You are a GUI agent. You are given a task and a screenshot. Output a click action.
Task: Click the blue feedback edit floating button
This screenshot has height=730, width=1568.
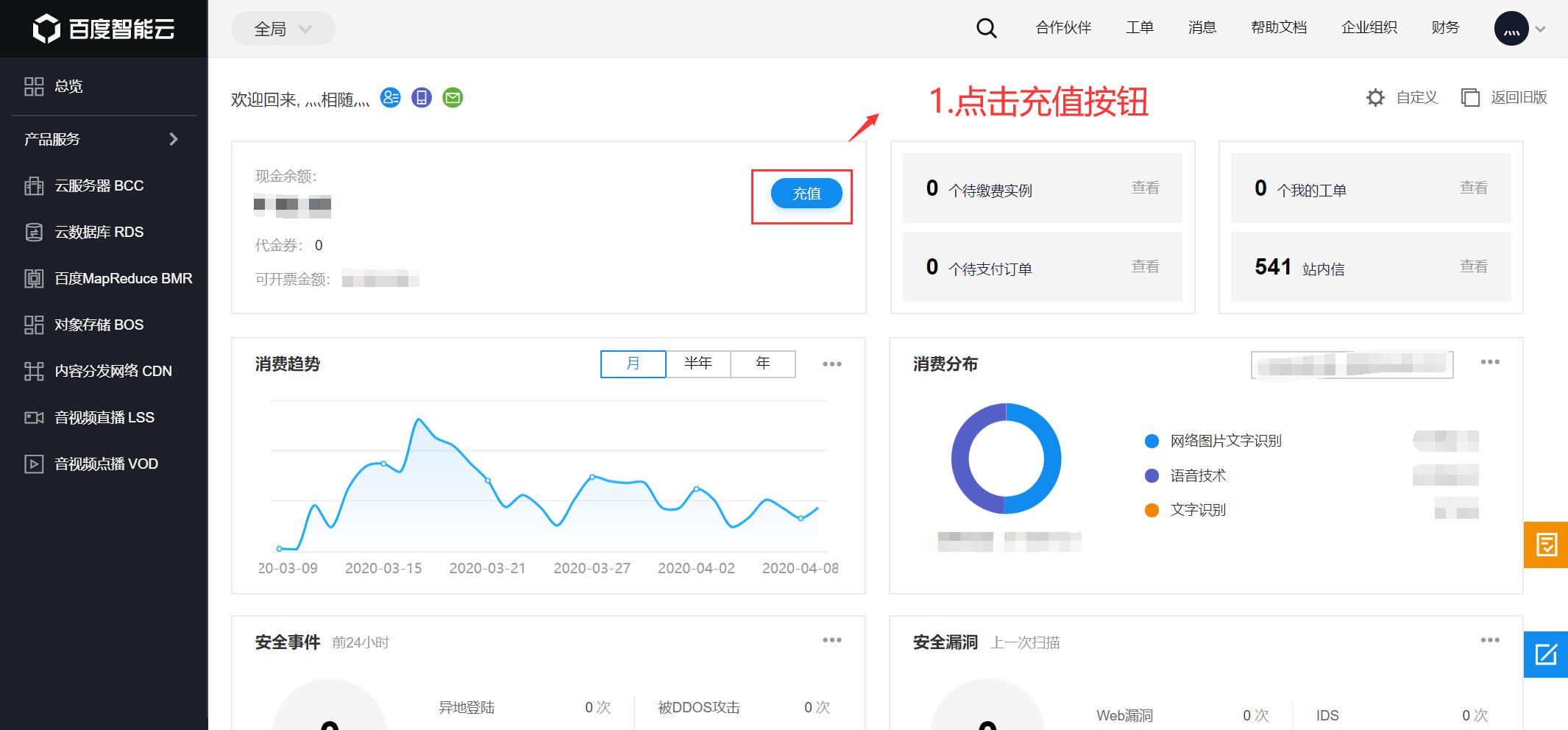tap(1546, 654)
